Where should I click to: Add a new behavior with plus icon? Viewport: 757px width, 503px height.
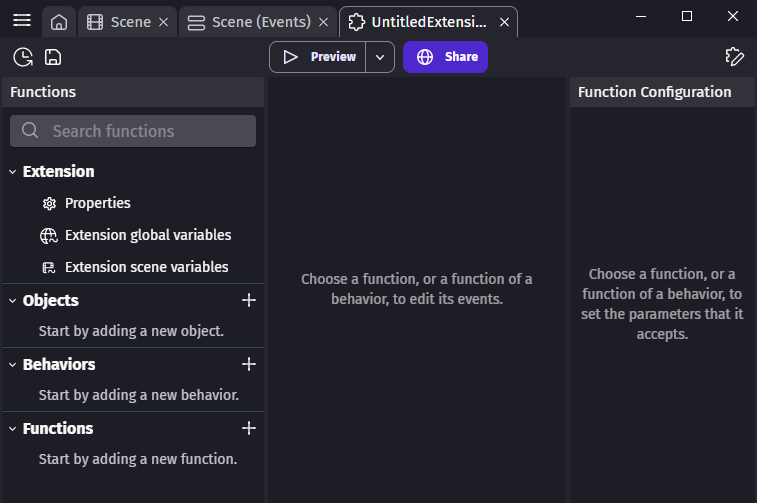[249, 364]
